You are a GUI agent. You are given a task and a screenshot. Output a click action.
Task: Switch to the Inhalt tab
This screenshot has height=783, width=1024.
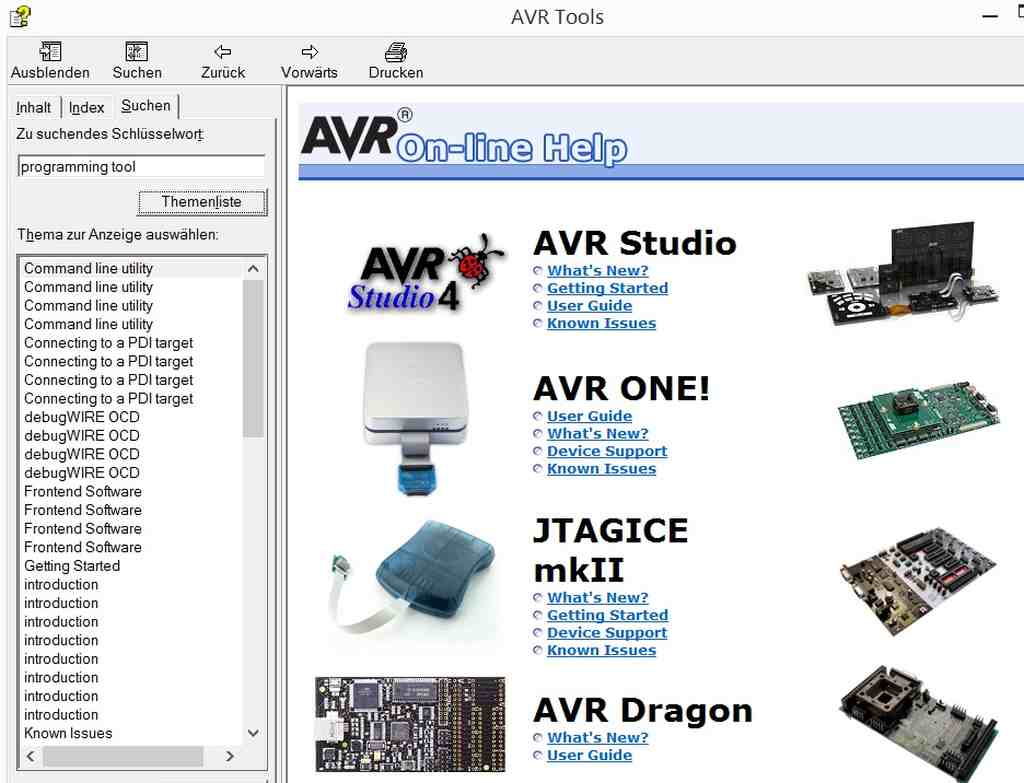[33, 107]
